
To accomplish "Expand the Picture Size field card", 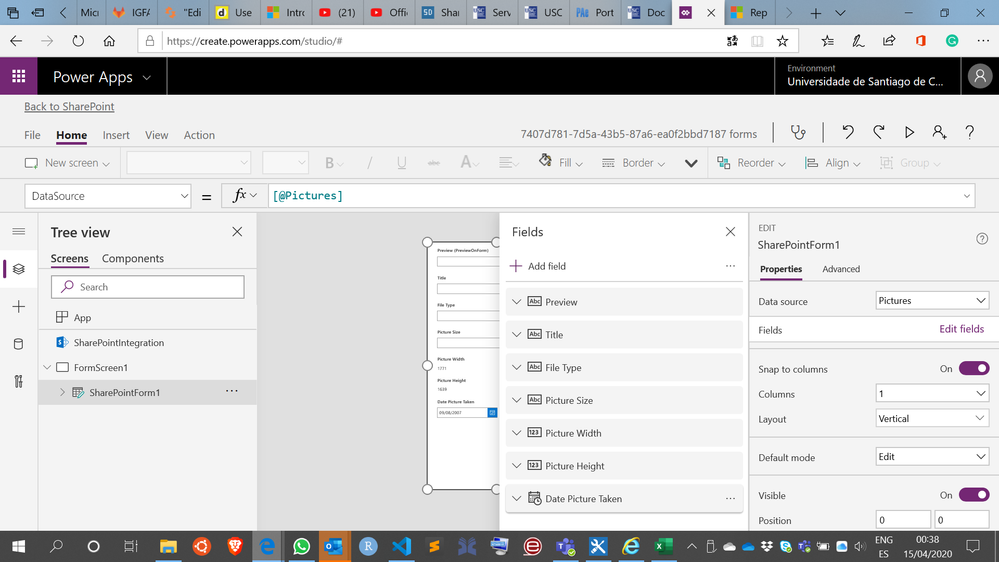I will (517, 400).
